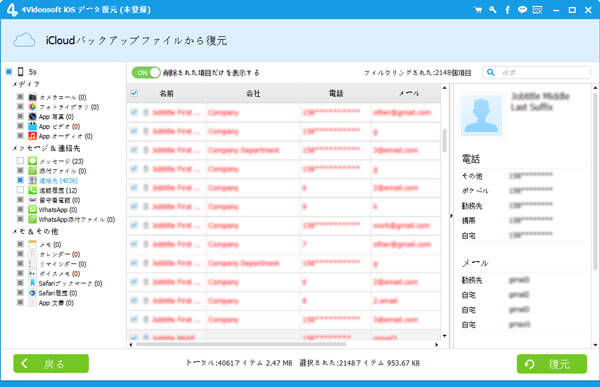Click the メッセージ green bubble icon
This screenshot has height=387, width=600.
click(x=33, y=161)
